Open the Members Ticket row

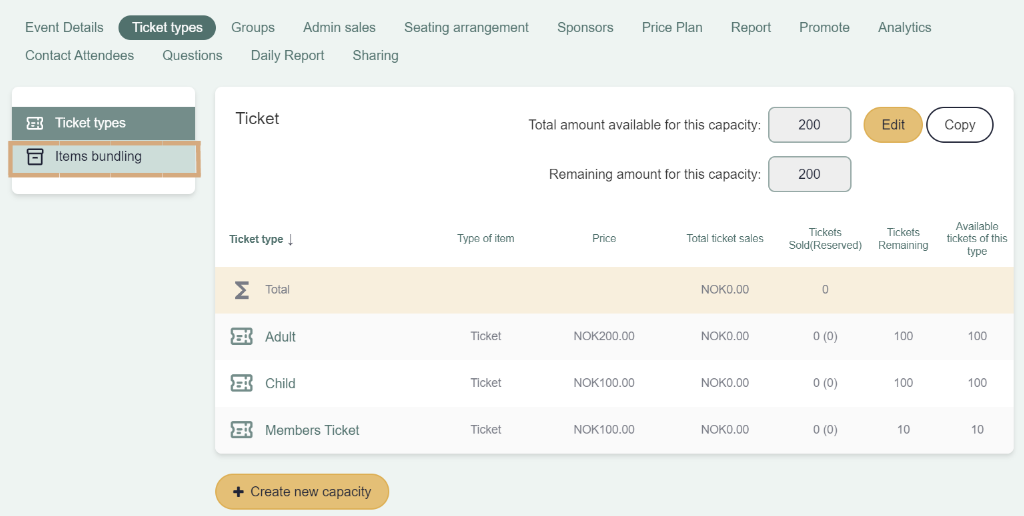(614, 430)
